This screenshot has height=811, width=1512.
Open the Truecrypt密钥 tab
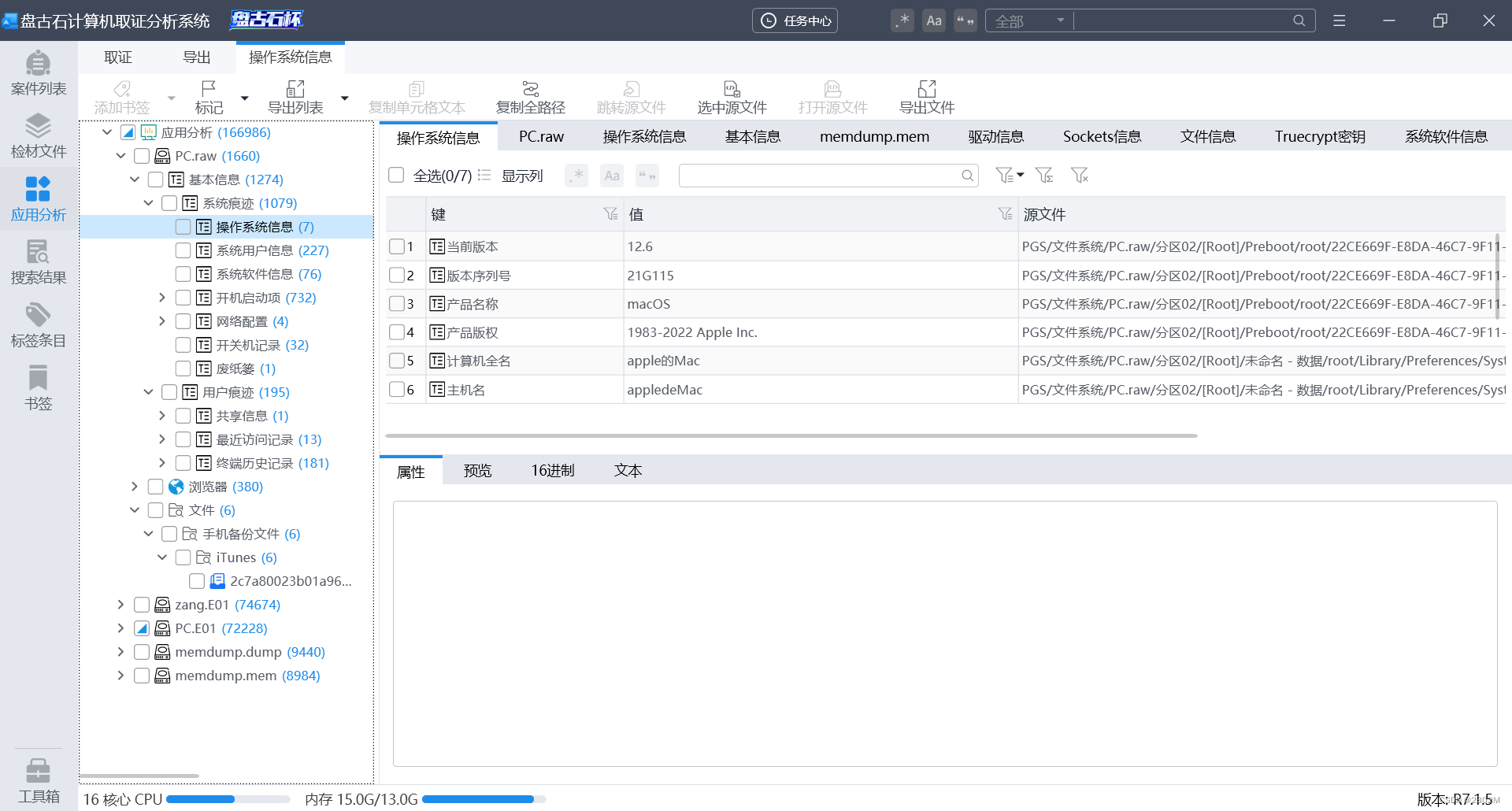1320,136
